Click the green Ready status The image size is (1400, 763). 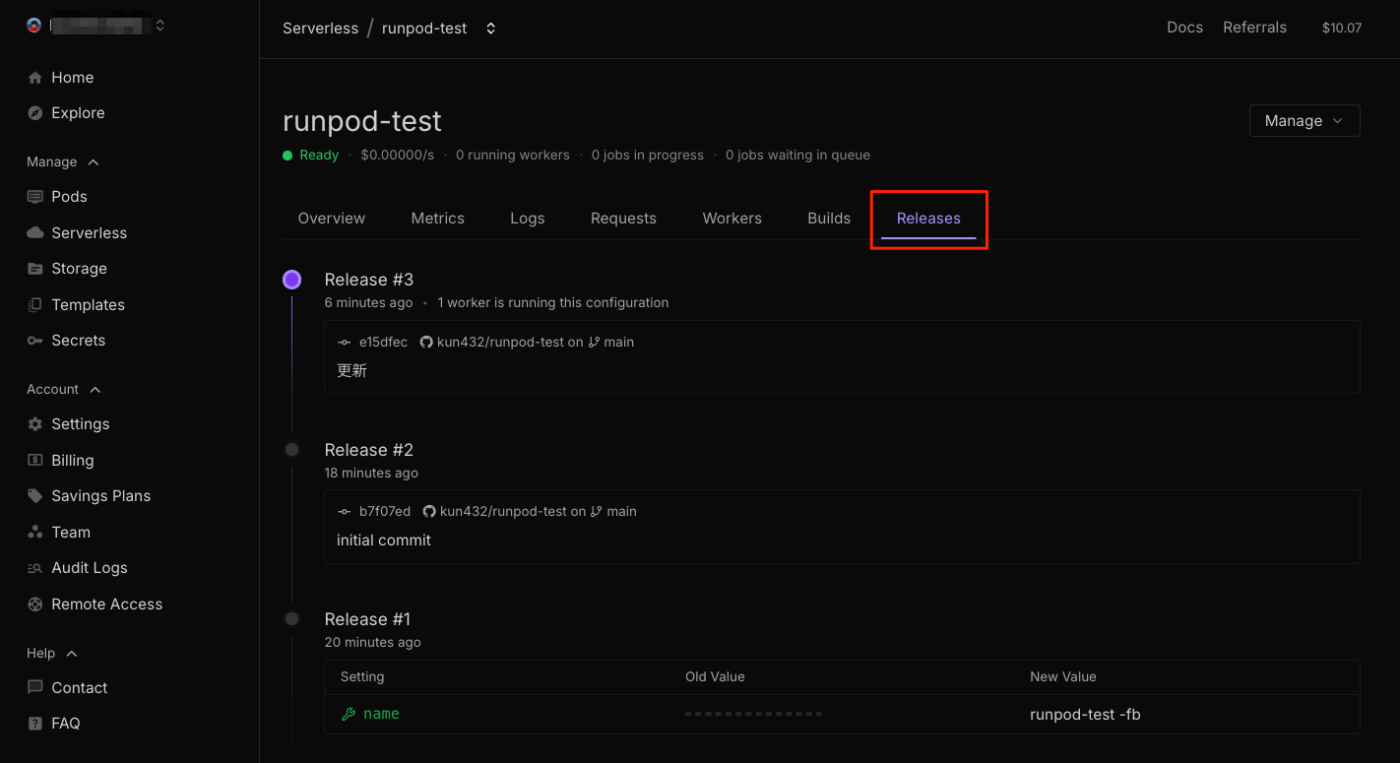pos(311,155)
